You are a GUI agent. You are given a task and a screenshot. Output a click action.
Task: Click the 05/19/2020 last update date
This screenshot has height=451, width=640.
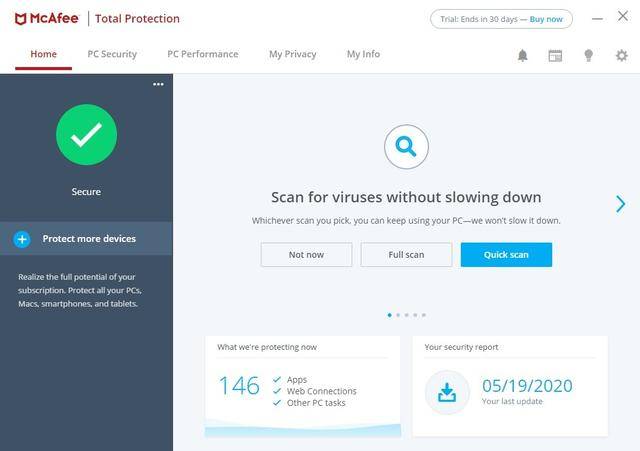(x=527, y=386)
